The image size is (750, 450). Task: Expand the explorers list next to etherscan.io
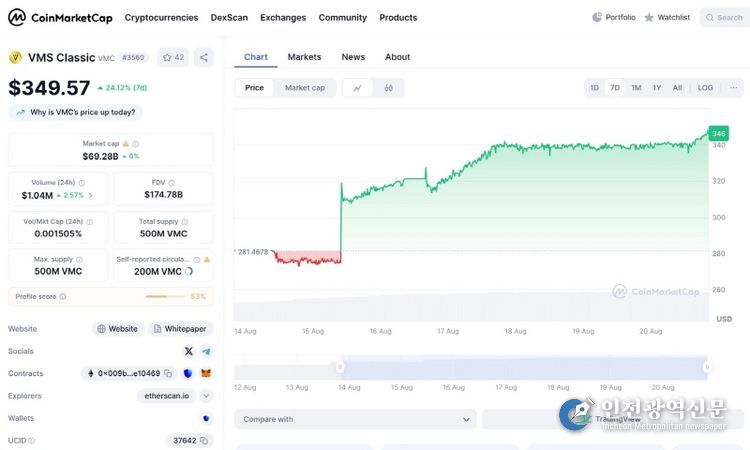206,395
